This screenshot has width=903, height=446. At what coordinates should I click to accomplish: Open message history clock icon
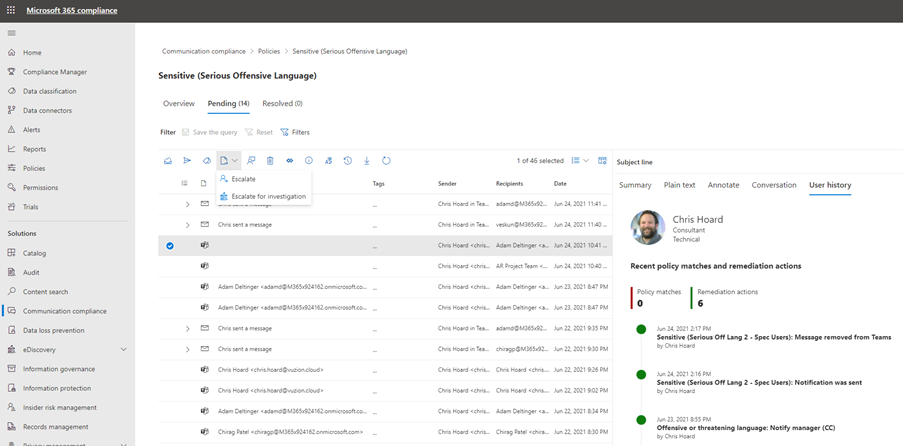pyautogui.click(x=347, y=161)
